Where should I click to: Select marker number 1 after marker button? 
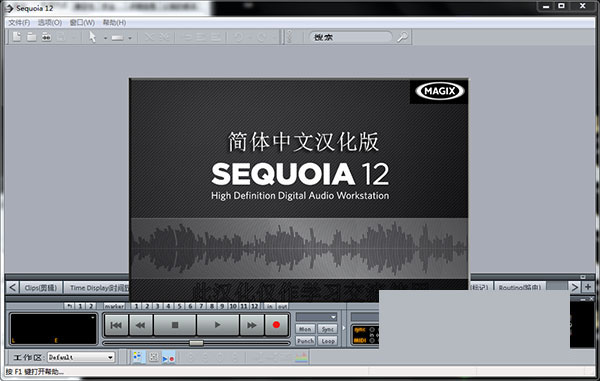pyautogui.click(x=136, y=306)
